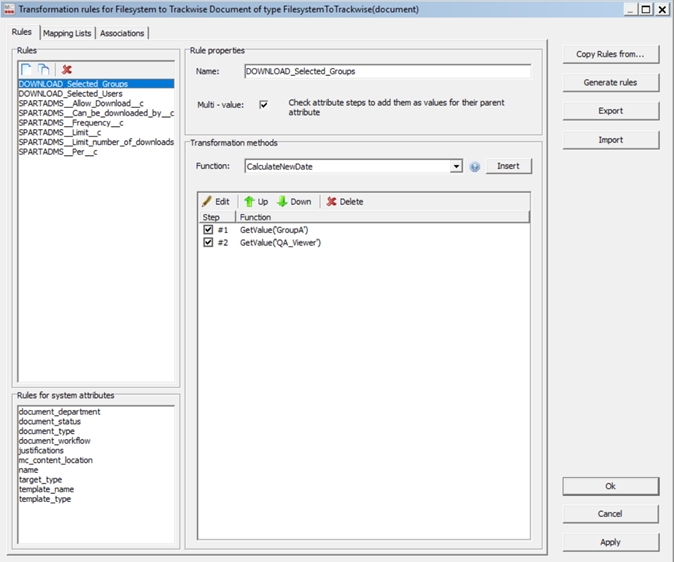Move step up with green Up arrow
This screenshot has height=562, width=674.
pos(256,201)
